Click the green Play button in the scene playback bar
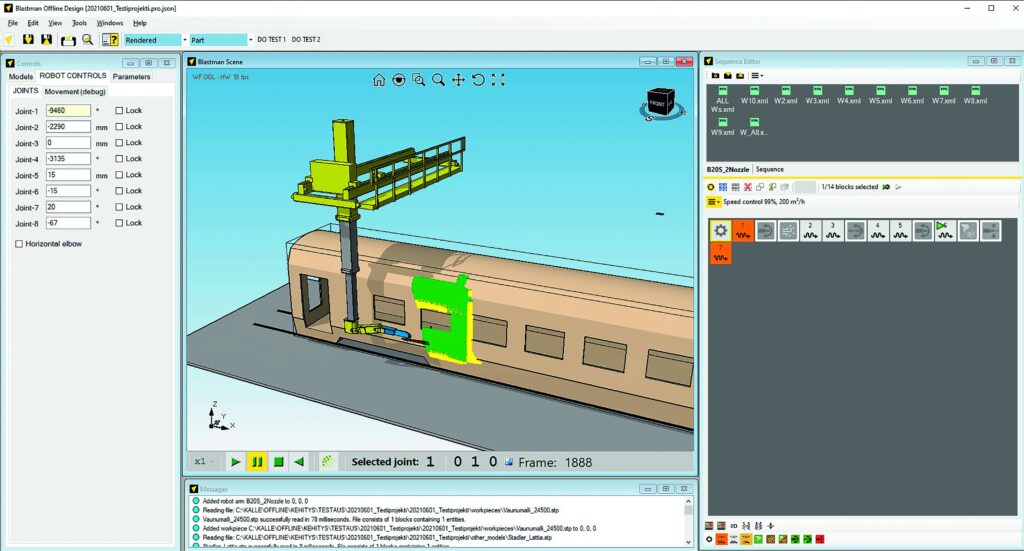1024x551 pixels. pyautogui.click(x=236, y=462)
